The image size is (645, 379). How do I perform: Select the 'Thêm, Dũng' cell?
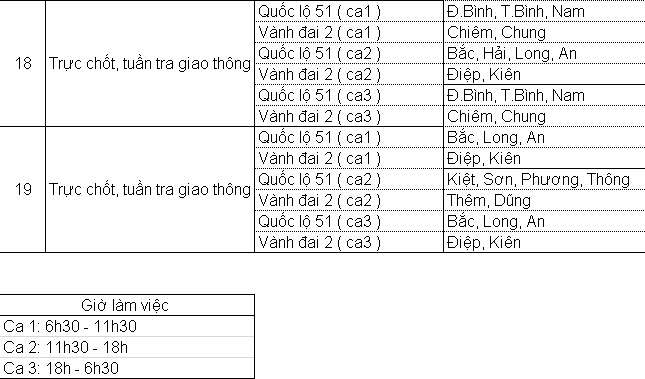click(544, 200)
